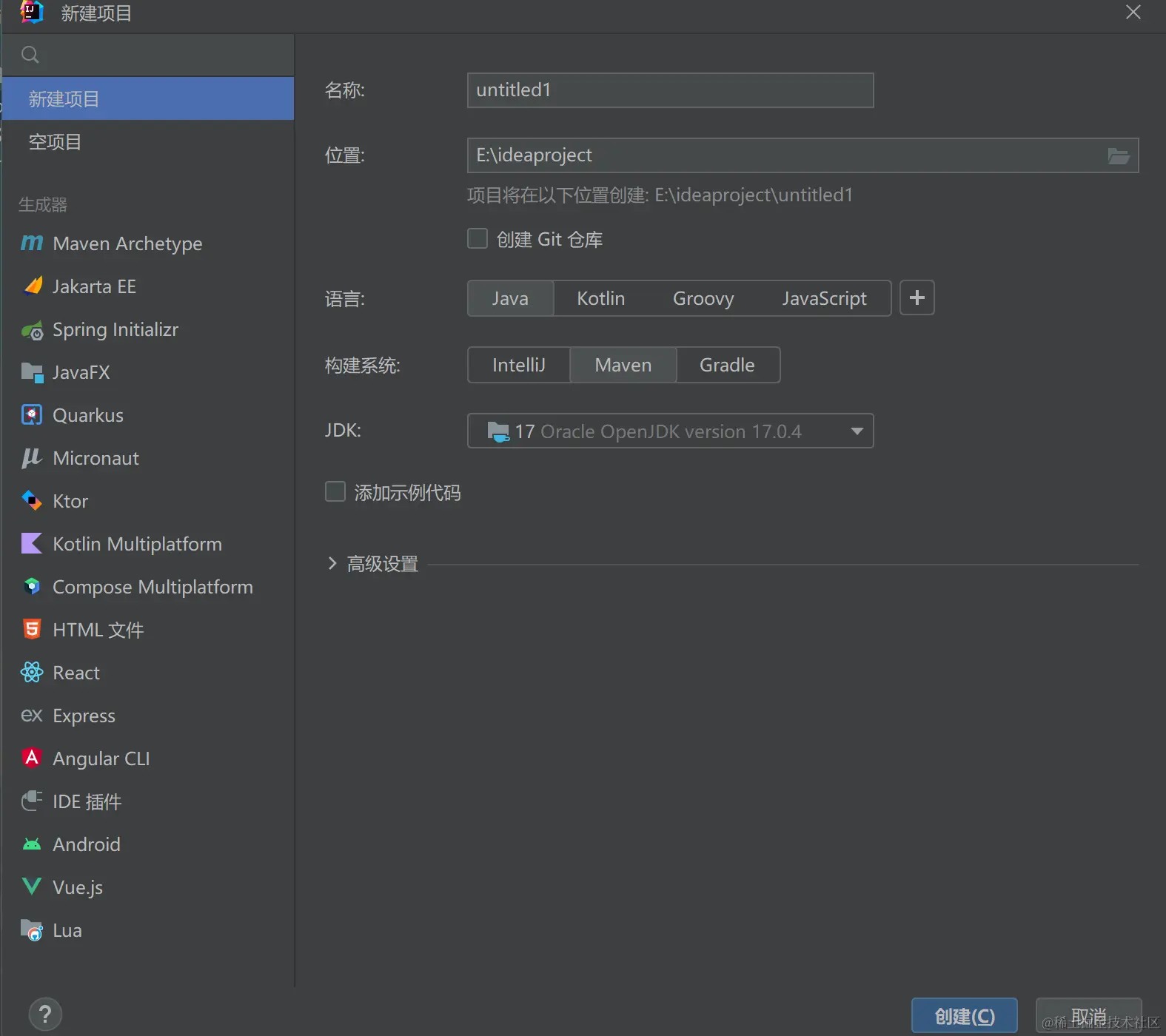Click the Kotlin Multiplatform icon
The height and width of the screenshot is (1036, 1166).
click(x=32, y=544)
